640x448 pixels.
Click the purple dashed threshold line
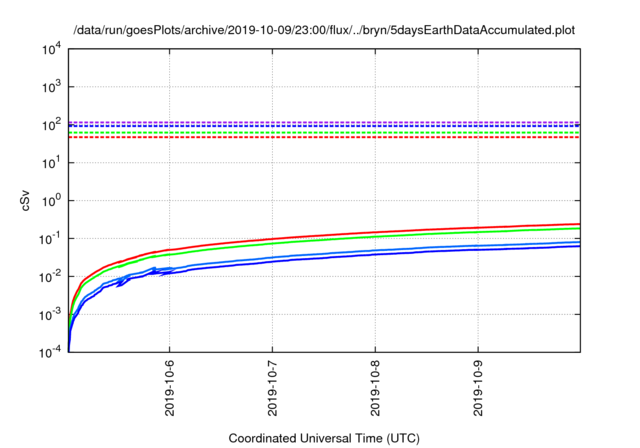(324, 122)
